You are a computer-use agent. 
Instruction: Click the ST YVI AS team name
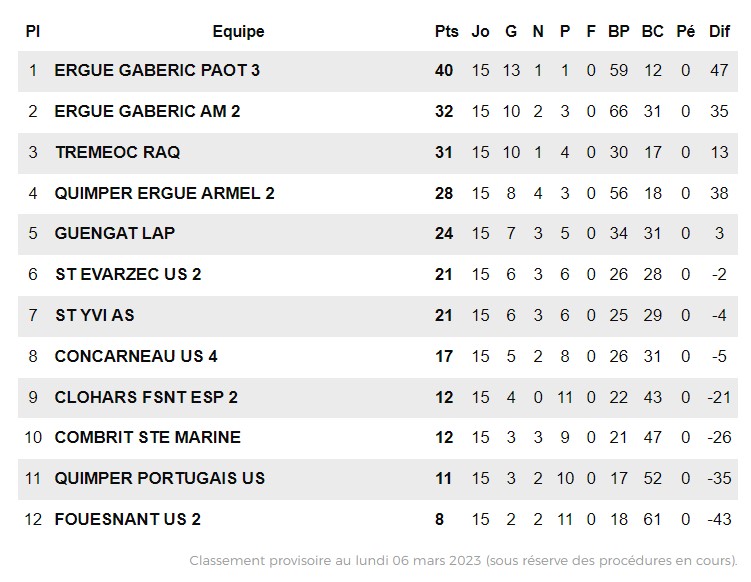[x=95, y=315]
